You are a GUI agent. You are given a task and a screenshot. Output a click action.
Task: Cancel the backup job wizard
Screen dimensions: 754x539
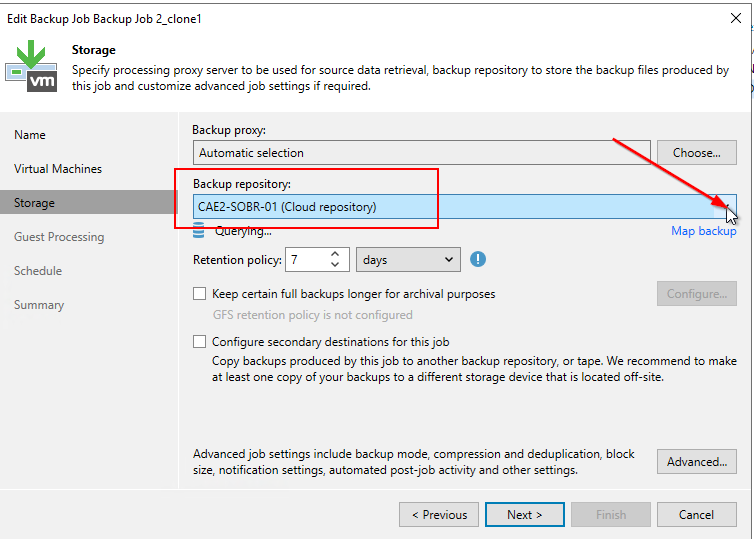[696, 514]
